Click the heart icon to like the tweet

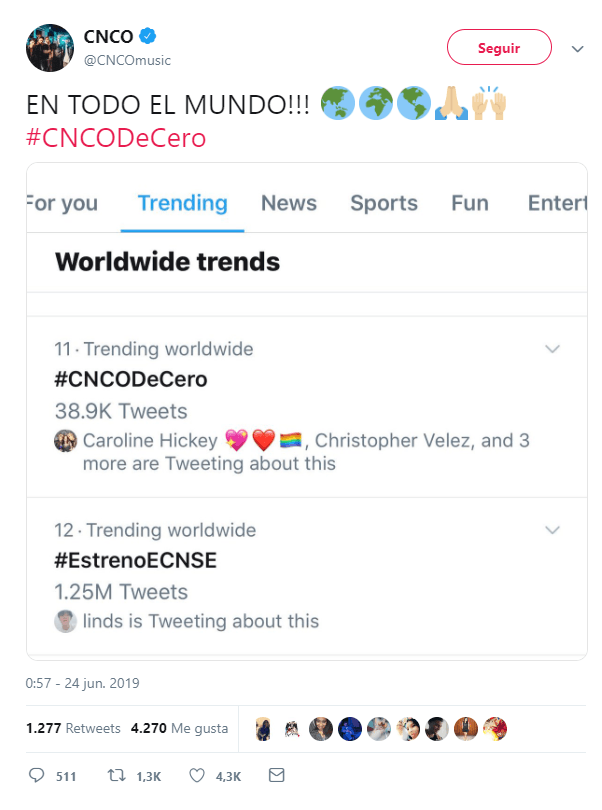198,775
